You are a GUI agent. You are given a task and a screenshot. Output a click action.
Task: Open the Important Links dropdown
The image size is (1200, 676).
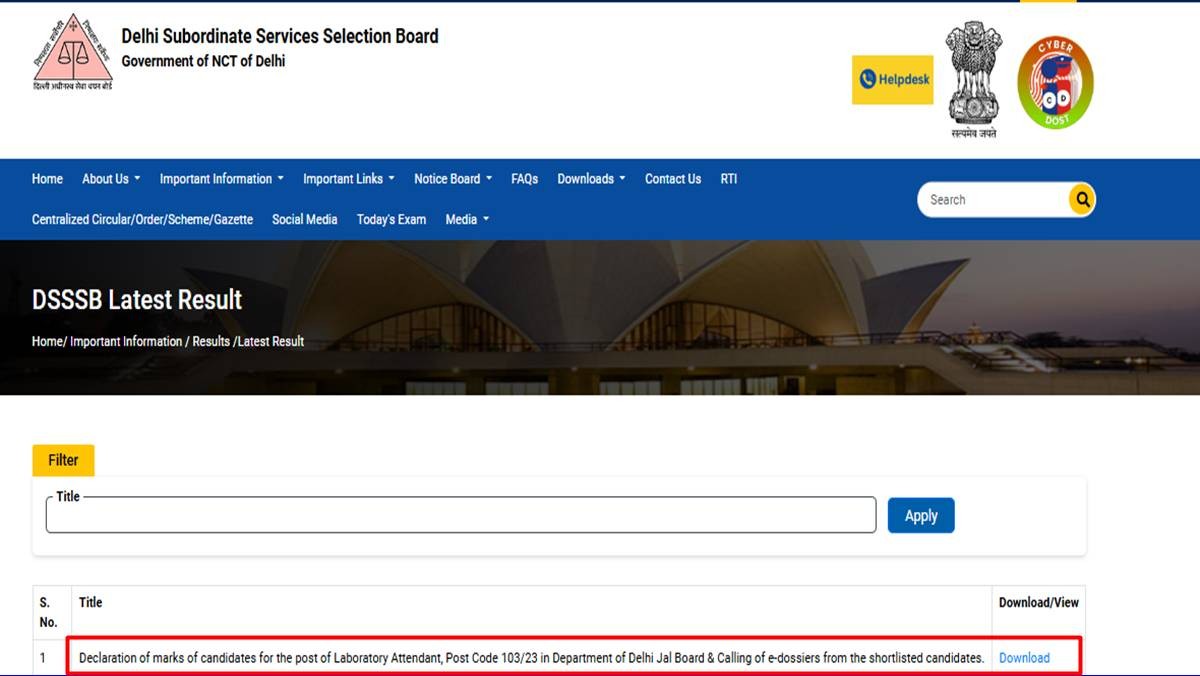coord(348,179)
